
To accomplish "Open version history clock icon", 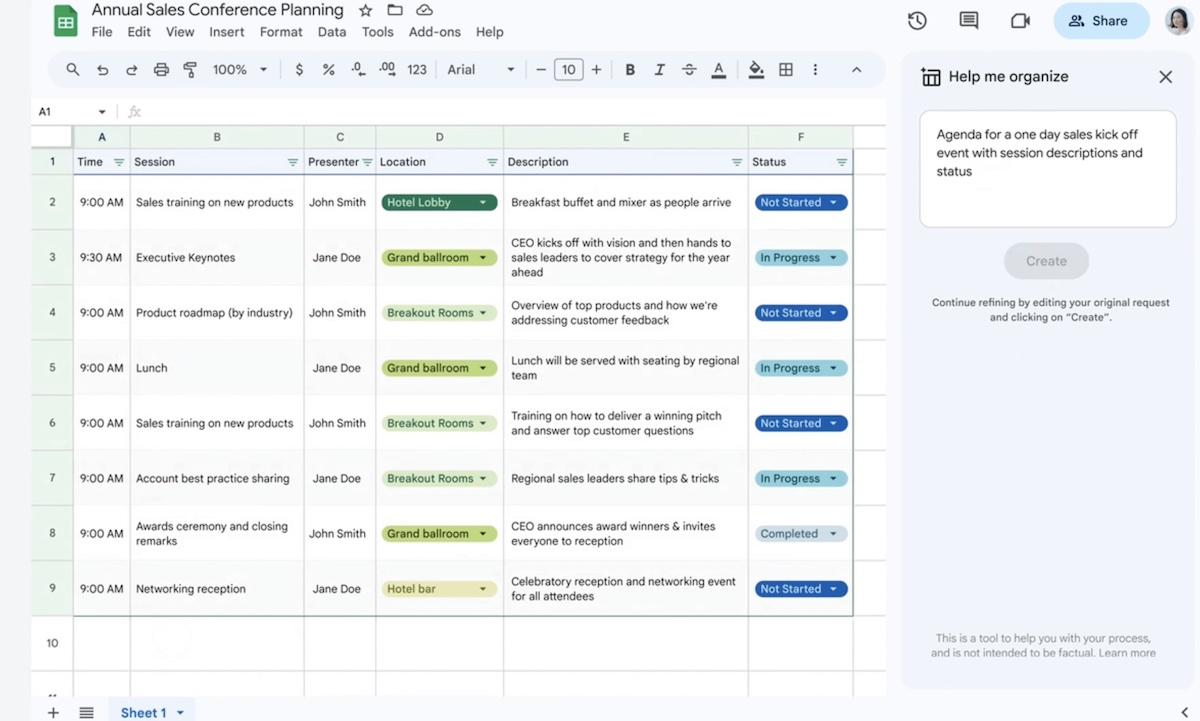I will pos(916,21).
